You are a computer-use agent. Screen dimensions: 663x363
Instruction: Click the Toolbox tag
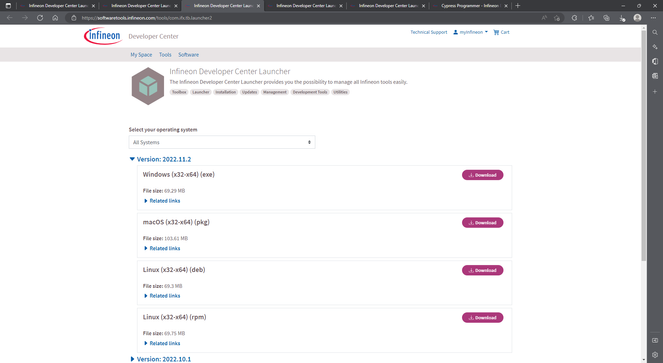click(x=179, y=92)
